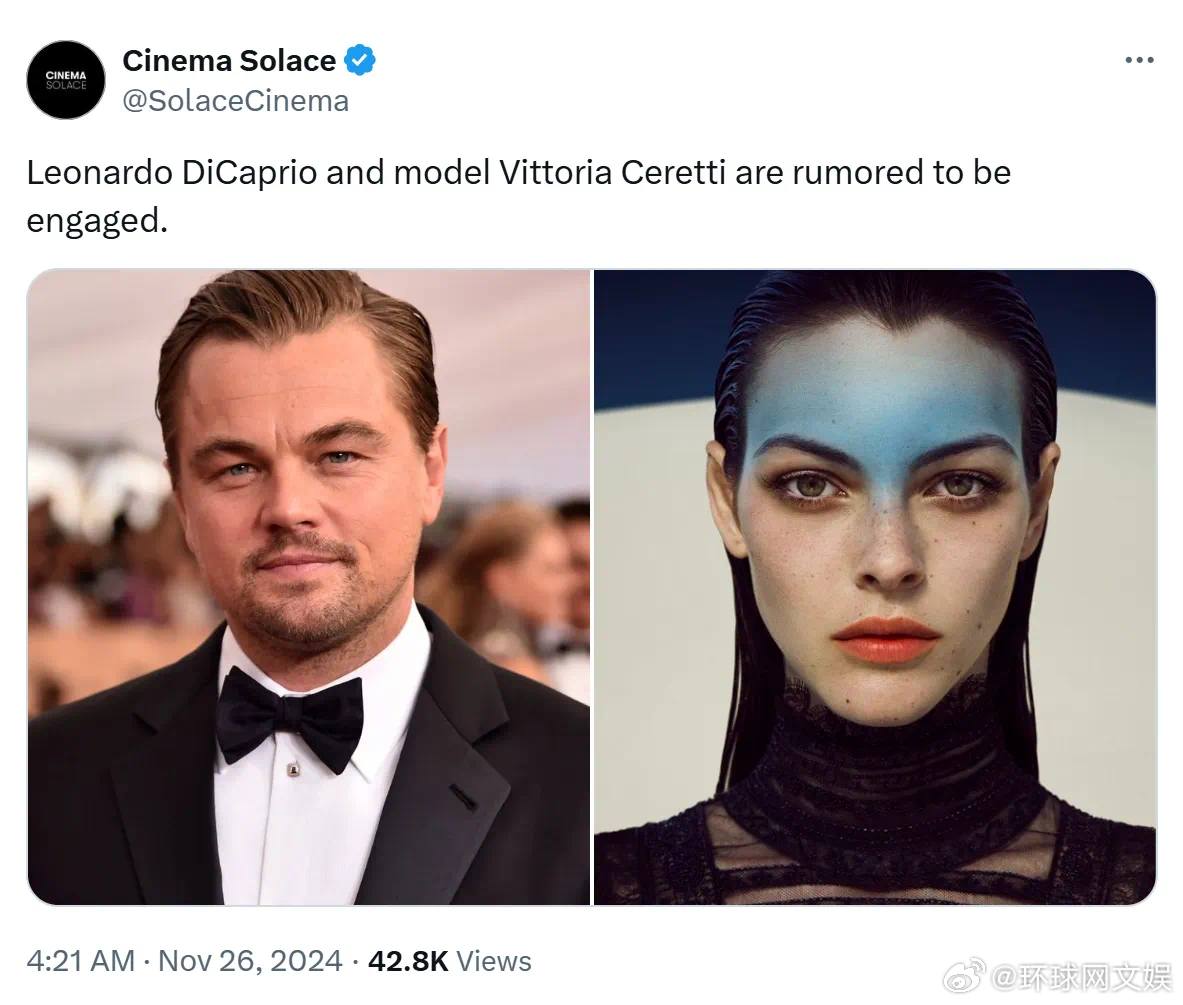The width and height of the screenshot is (1183, 1005).
Task: Click the black bow tie in left photo
Action: click(290, 717)
